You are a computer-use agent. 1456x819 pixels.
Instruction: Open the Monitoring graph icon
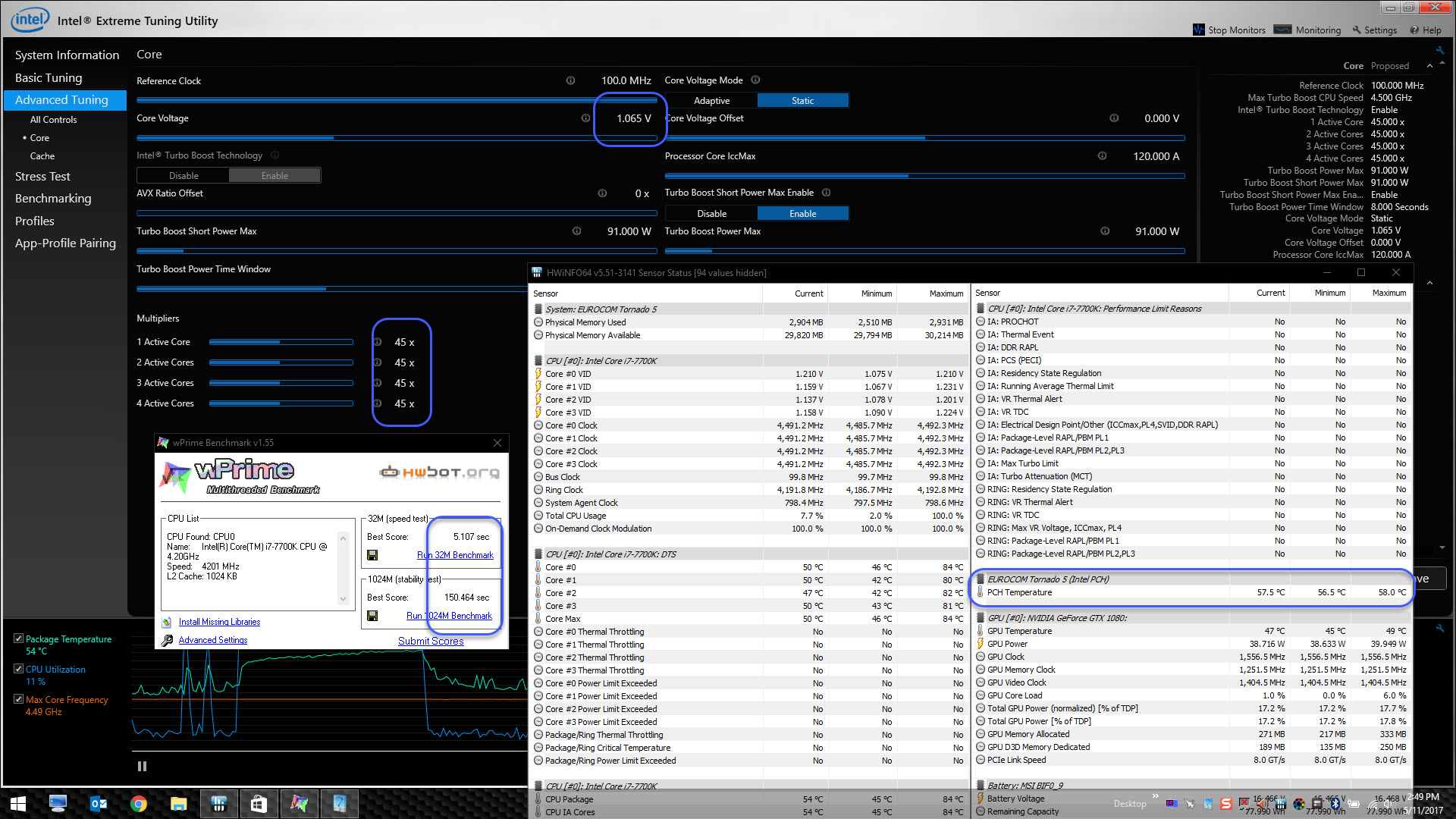(x=1282, y=30)
